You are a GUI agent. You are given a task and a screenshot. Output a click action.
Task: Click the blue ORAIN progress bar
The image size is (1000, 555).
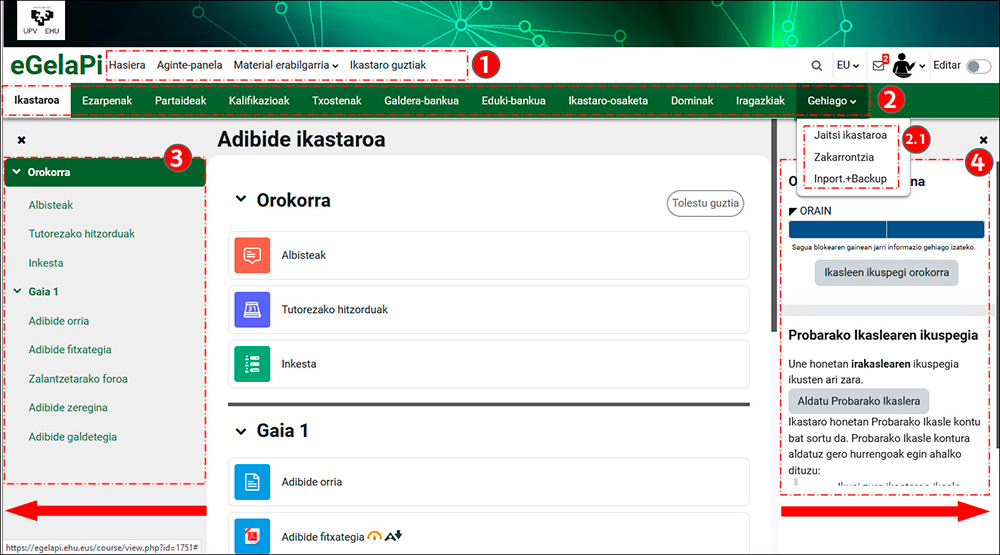(x=886, y=229)
